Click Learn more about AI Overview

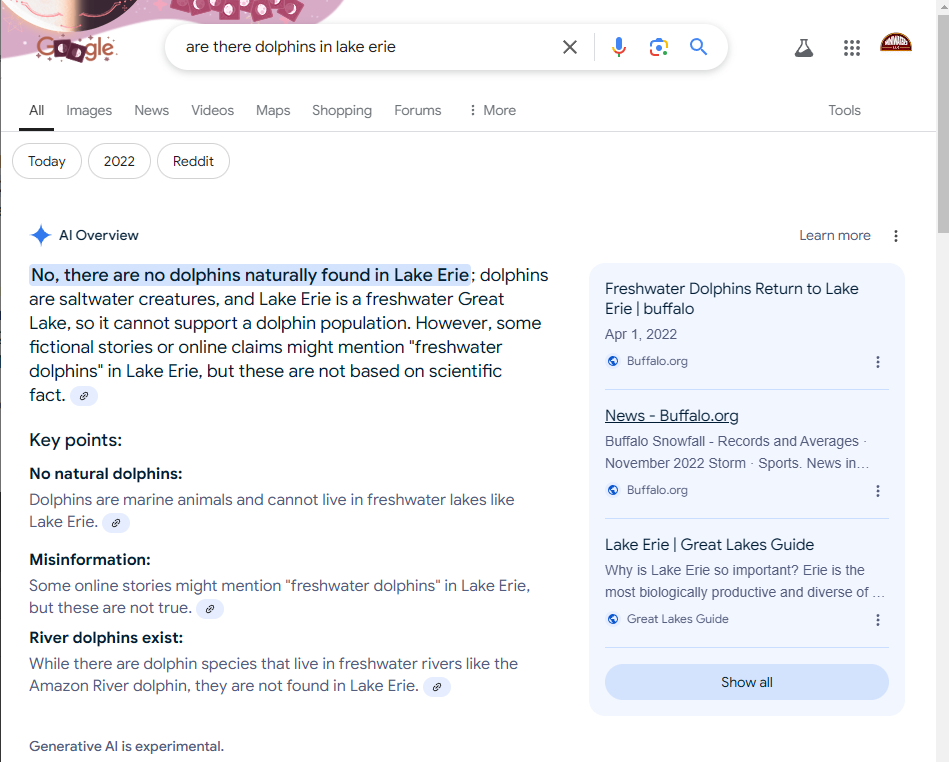(x=835, y=235)
